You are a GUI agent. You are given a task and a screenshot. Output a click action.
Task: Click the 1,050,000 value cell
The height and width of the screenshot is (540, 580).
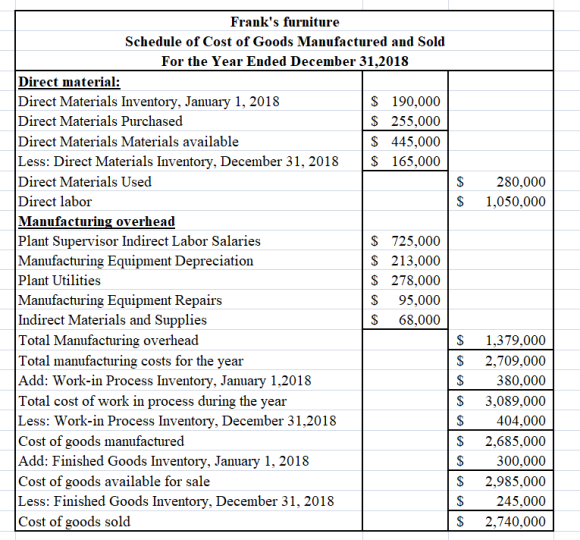pos(501,202)
